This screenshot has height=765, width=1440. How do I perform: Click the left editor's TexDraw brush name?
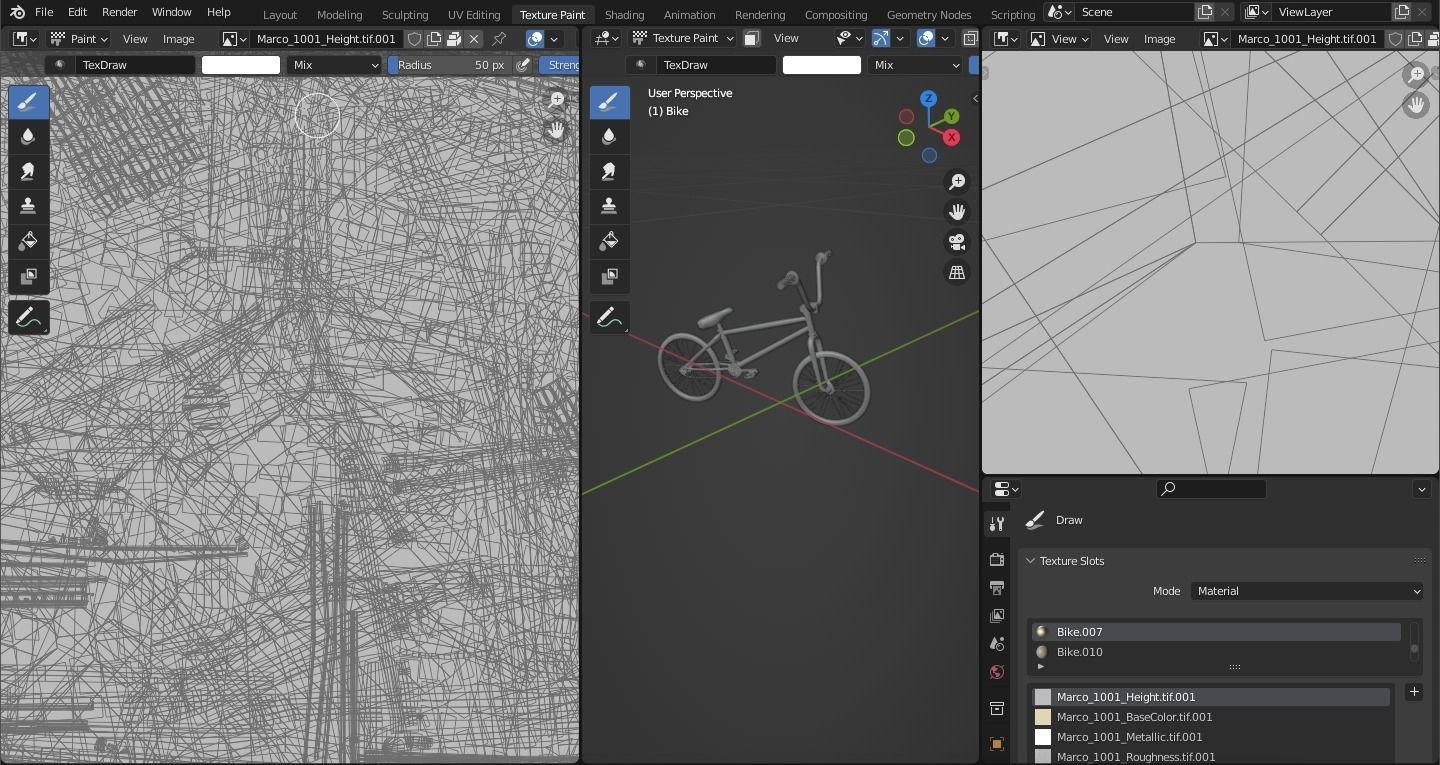click(x=135, y=65)
